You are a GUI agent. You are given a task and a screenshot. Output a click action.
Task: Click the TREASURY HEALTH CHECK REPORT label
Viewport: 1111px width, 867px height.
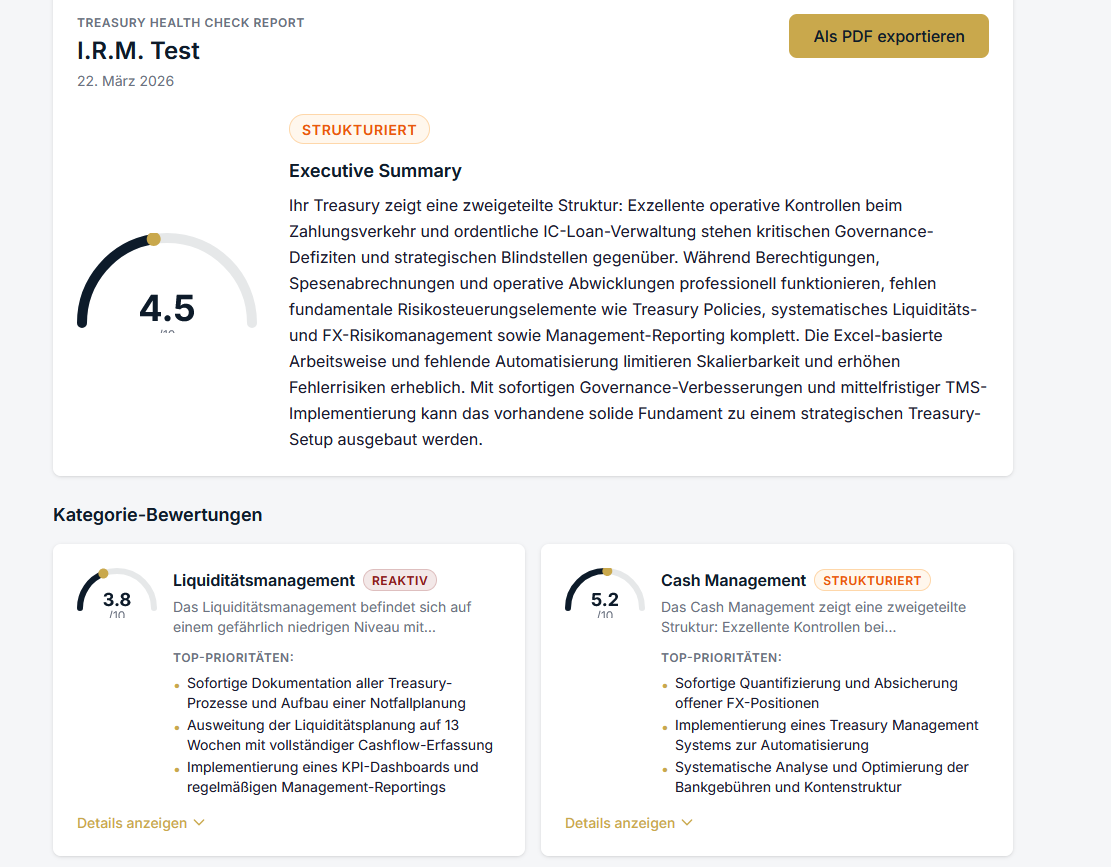point(190,21)
